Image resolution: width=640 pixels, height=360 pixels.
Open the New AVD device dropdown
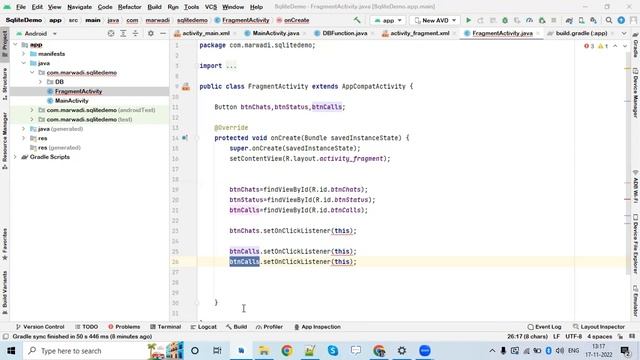point(434,20)
